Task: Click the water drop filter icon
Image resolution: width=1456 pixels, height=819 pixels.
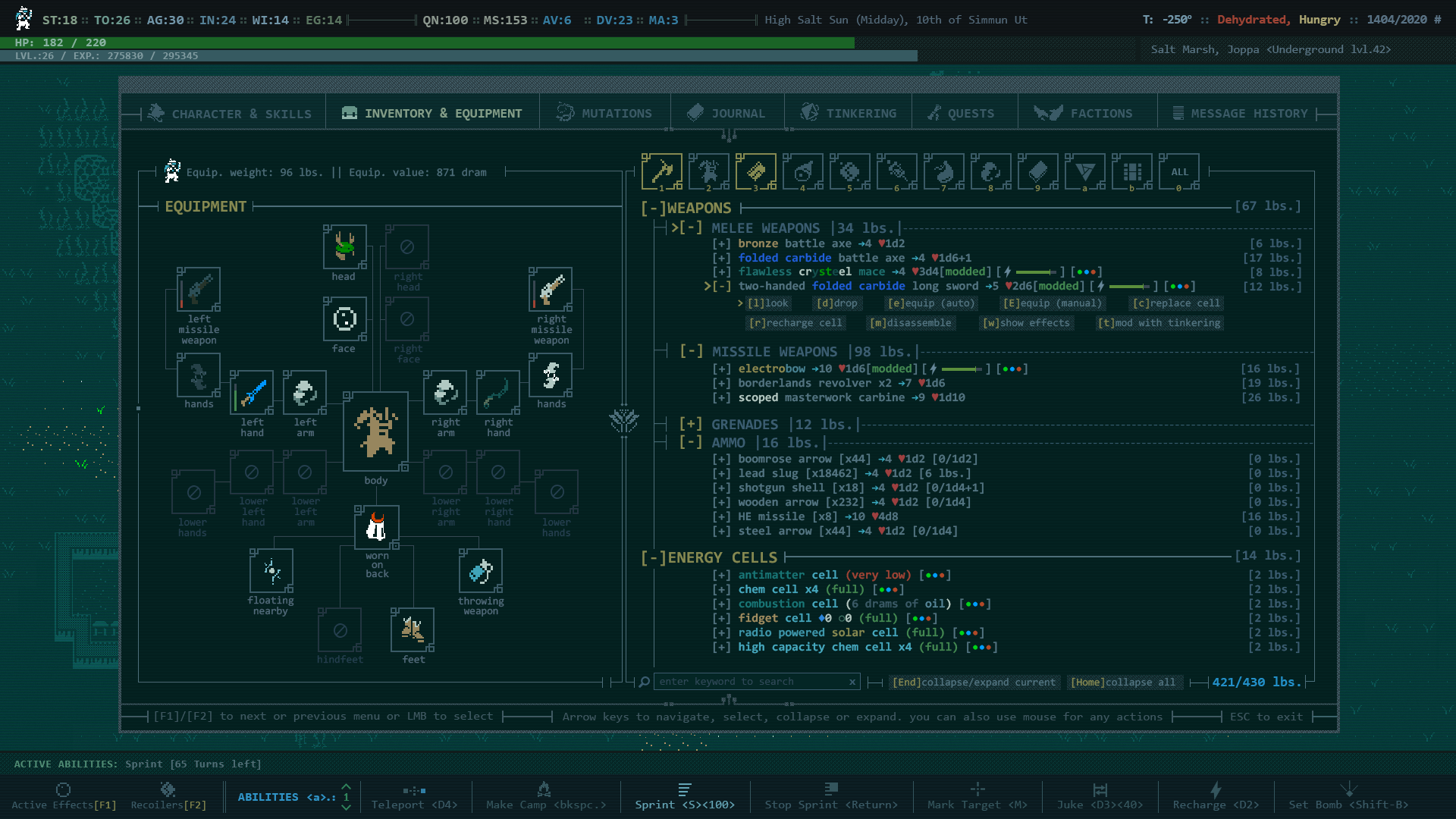Action: pyautogui.click(x=943, y=171)
